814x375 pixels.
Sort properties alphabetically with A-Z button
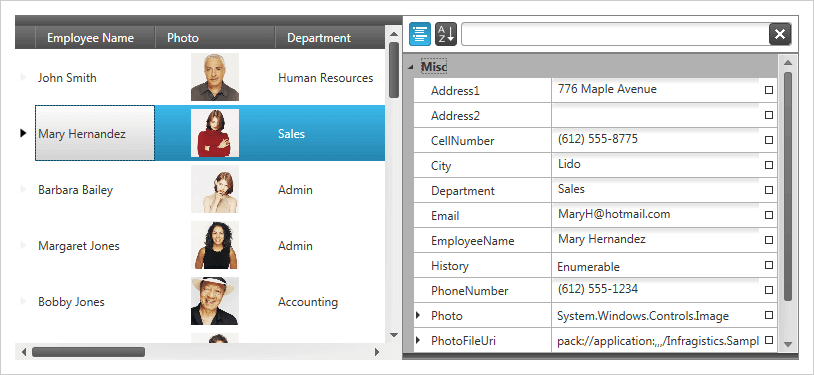click(x=445, y=34)
